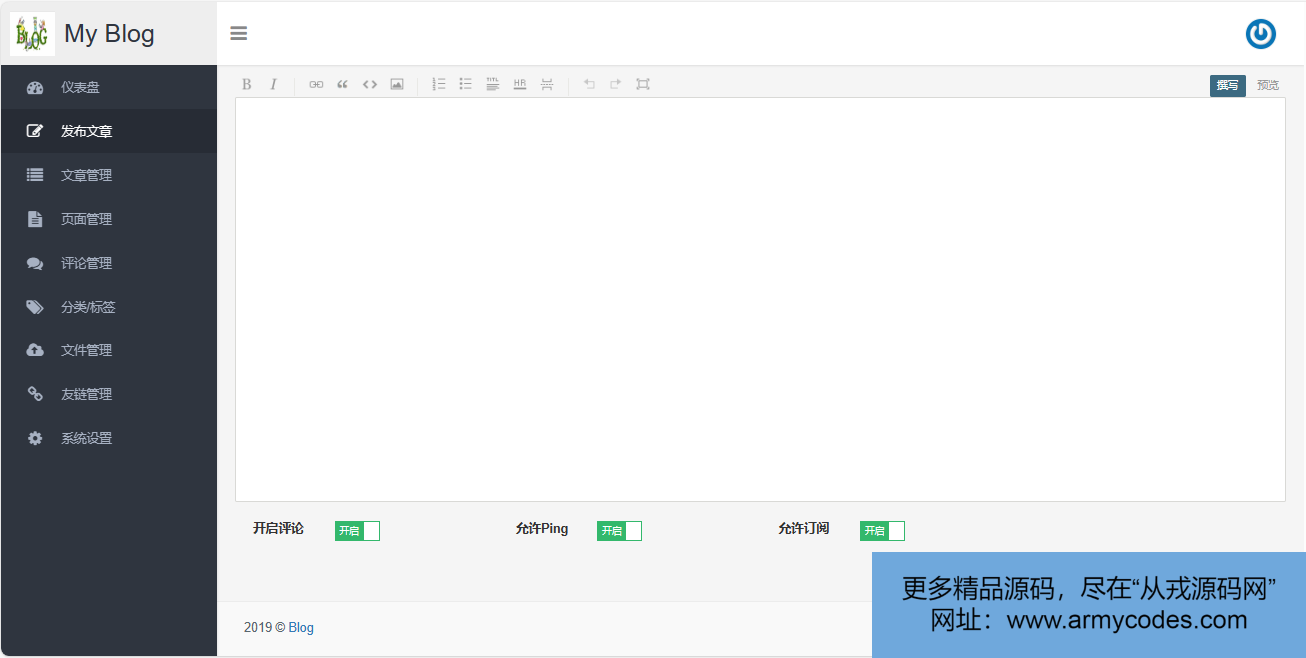Image resolution: width=1306 pixels, height=658 pixels.
Task: Toggle the 允许Ping switch
Action: pyautogui.click(x=619, y=531)
